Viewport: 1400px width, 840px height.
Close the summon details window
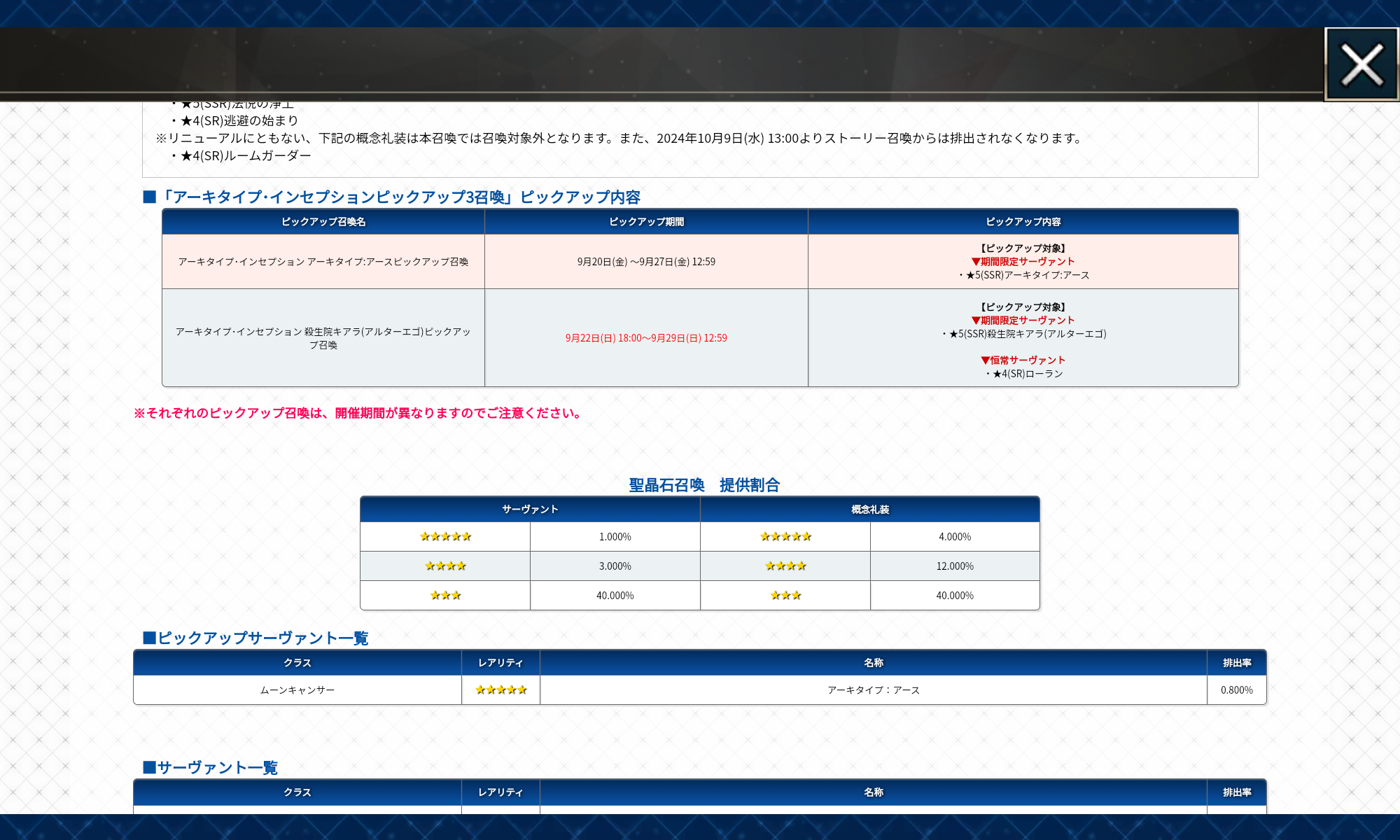click(1361, 64)
